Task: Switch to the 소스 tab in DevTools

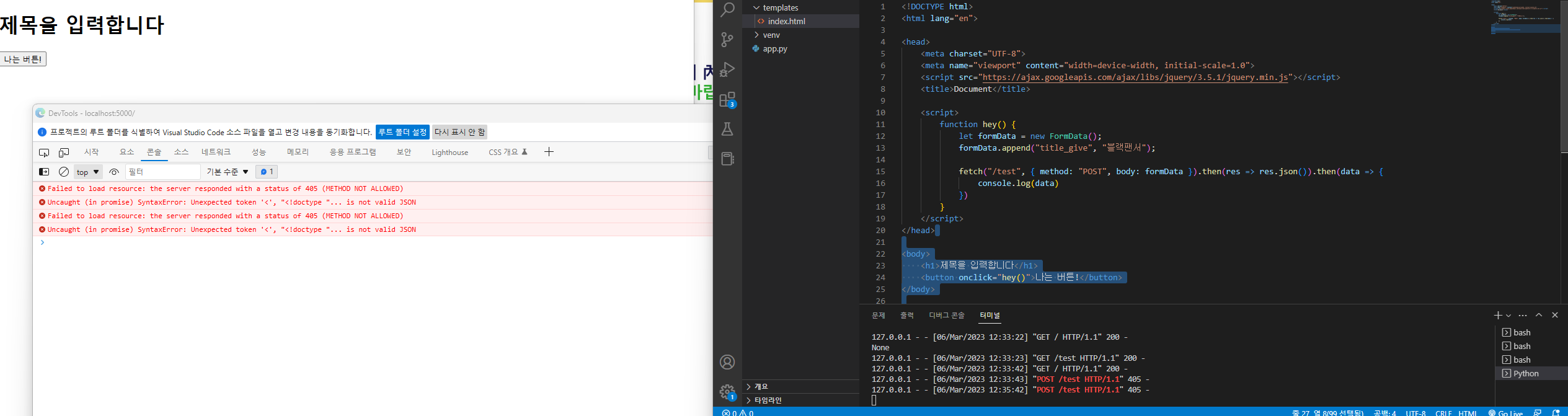Action: (x=181, y=152)
